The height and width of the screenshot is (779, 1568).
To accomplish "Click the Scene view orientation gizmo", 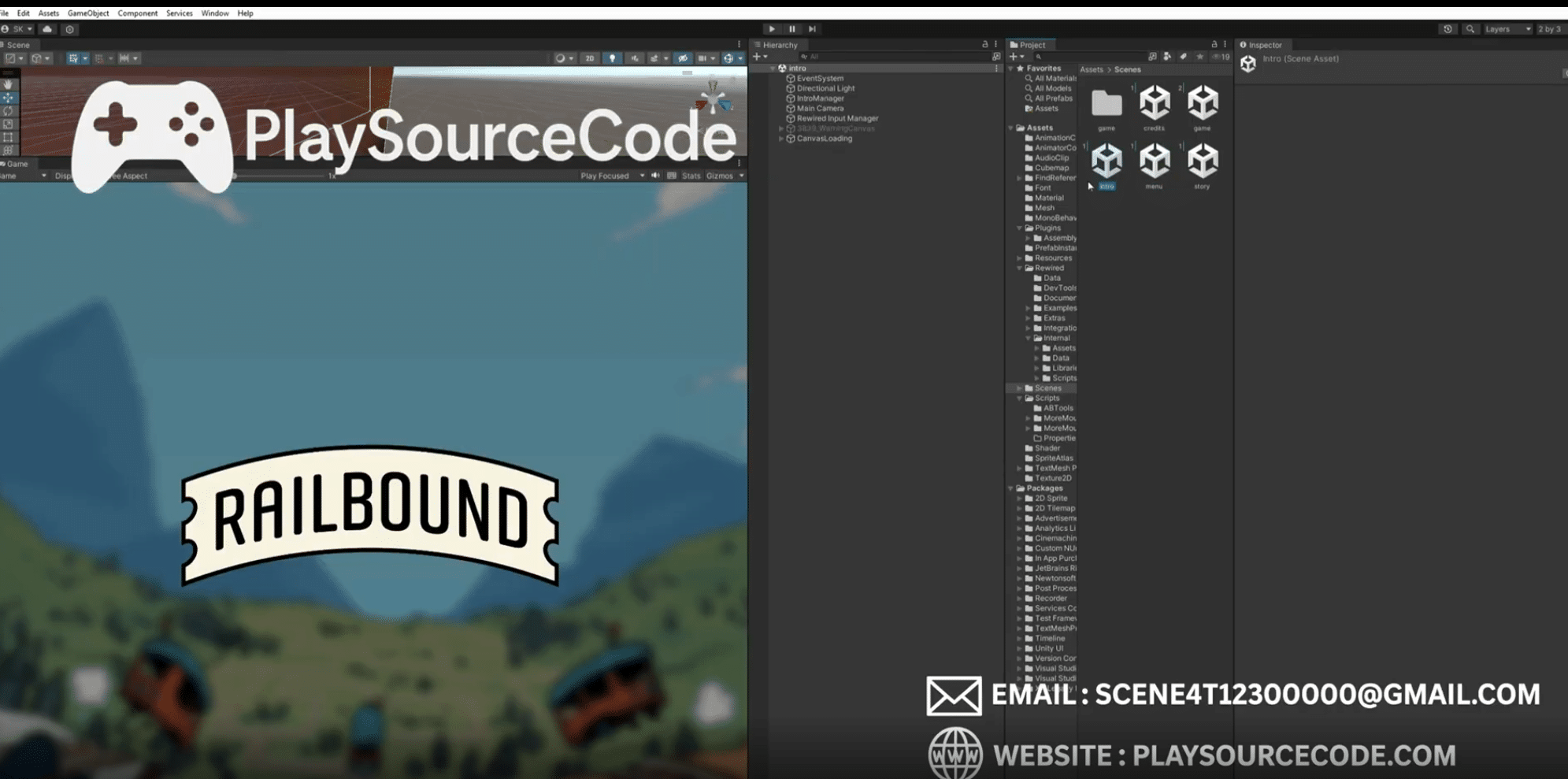I will click(713, 98).
